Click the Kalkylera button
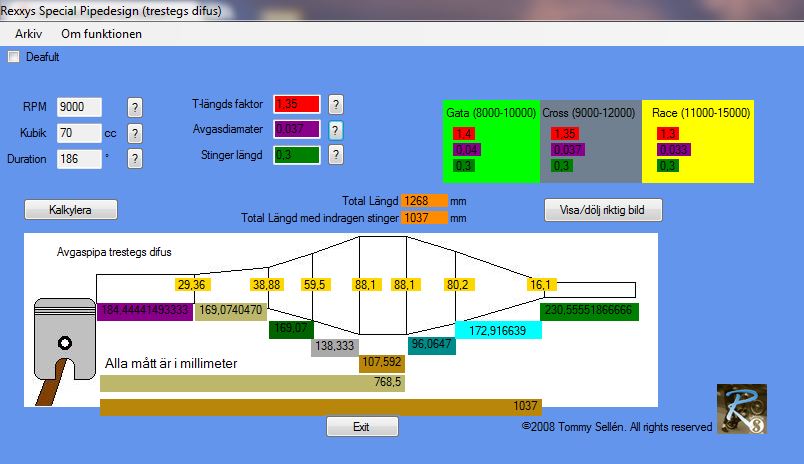 tap(71, 210)
